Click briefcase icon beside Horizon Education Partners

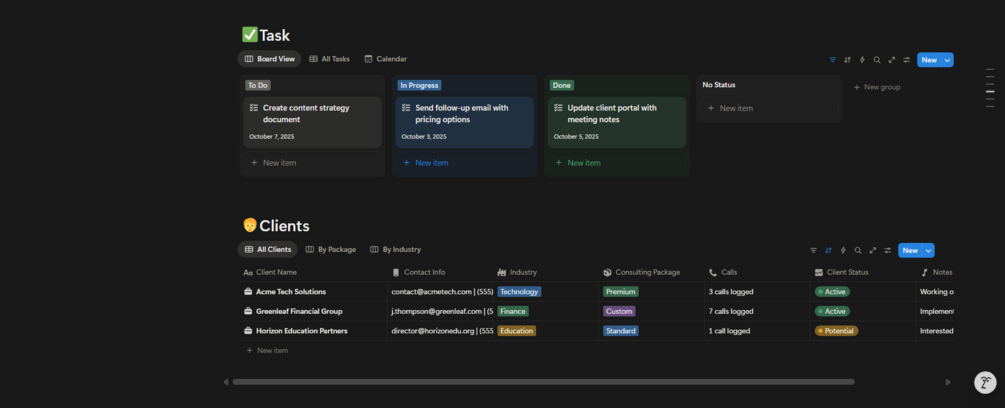click(248, 331)
